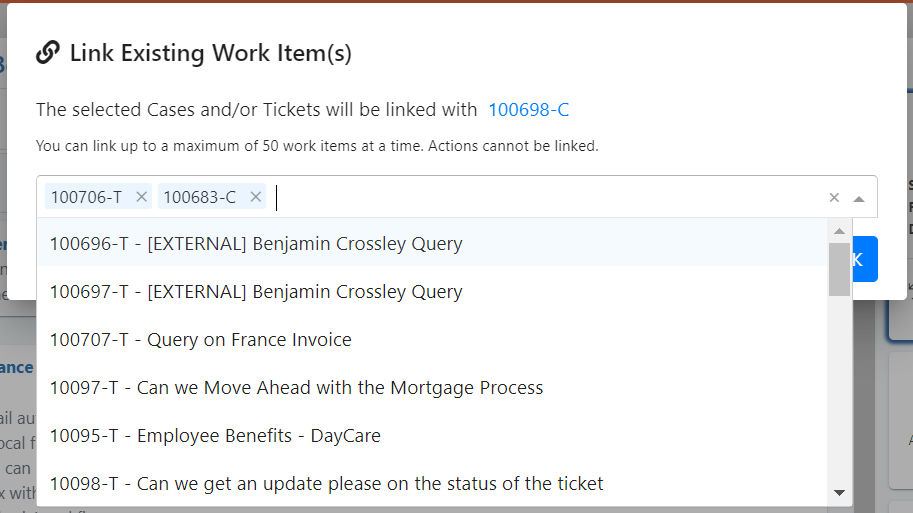Collapse the work item dropdown list
Viewport: 913px width, 513px height.
(858, 198)
